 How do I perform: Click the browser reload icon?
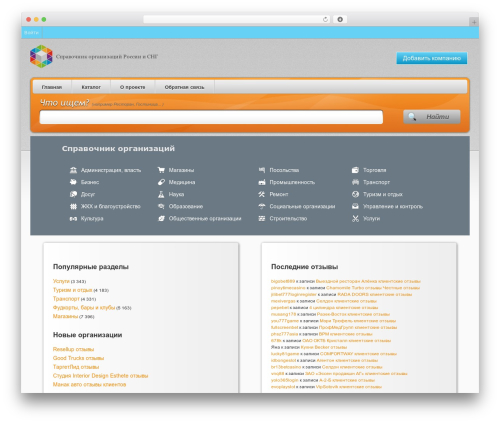tap(325, 19)
